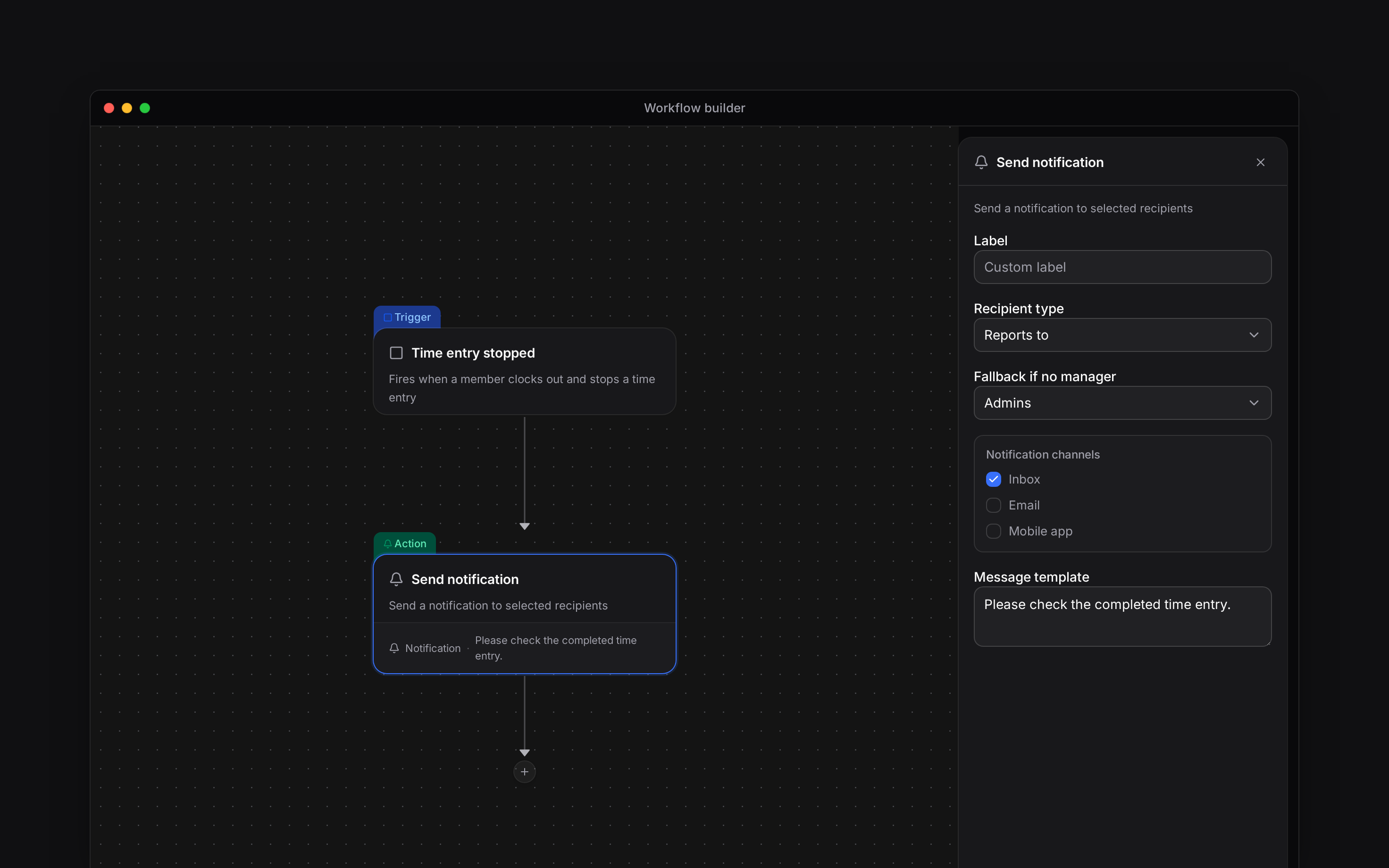Viewport: 1389px width, 868px height.
Task: Open the Recipient type dropdown
Action: pos(1122,334)
